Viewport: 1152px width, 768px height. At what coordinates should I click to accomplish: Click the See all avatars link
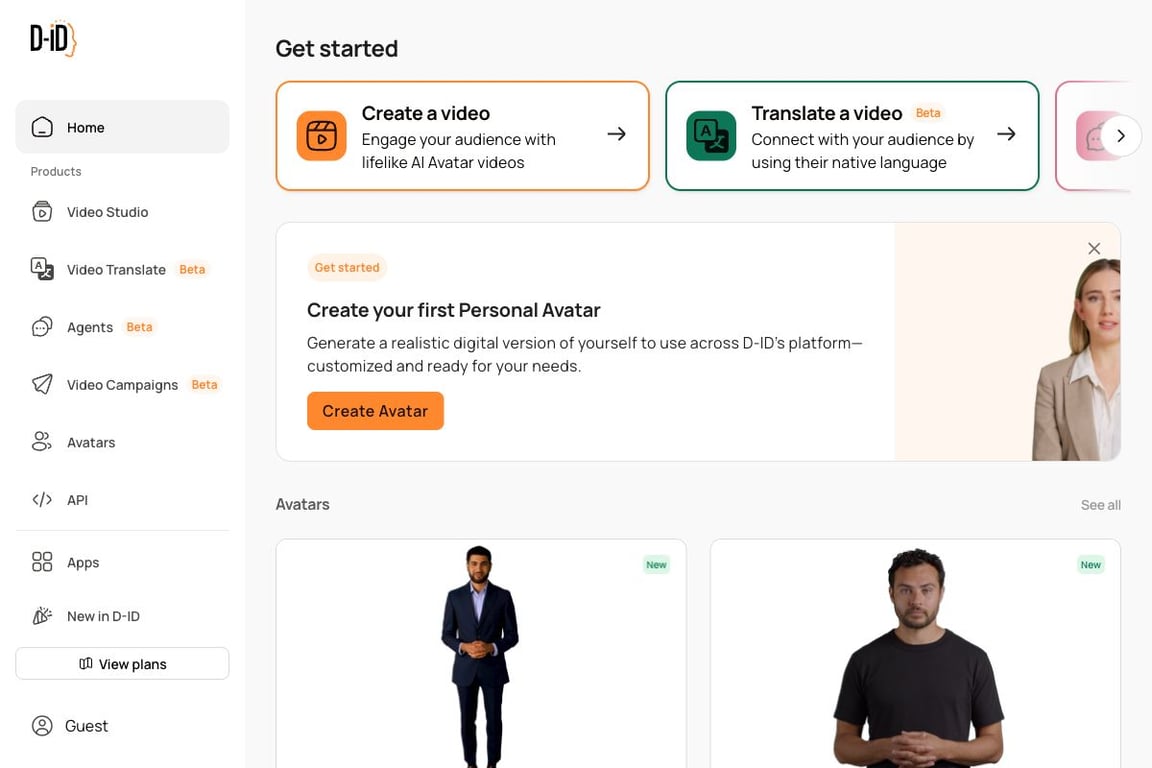pos(1100,505)
